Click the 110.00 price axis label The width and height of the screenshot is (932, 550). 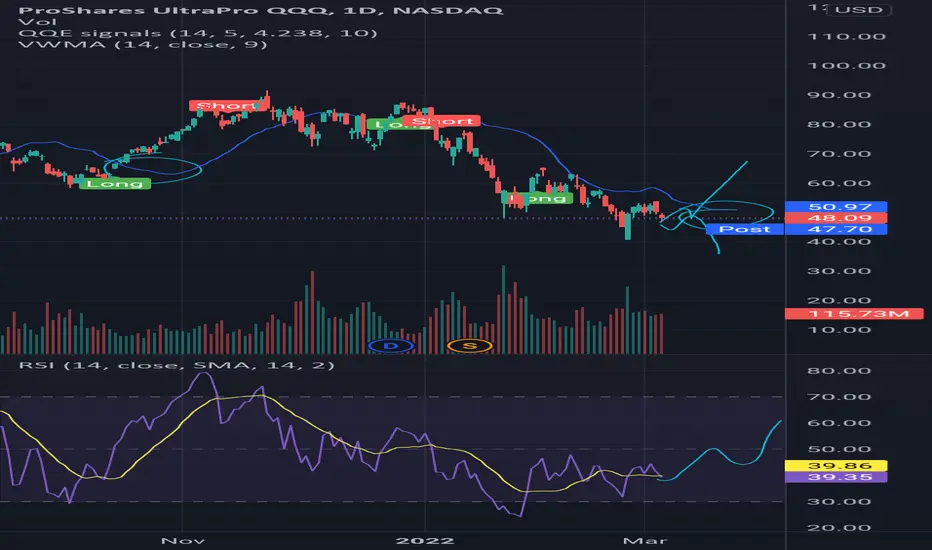(846, 37)
